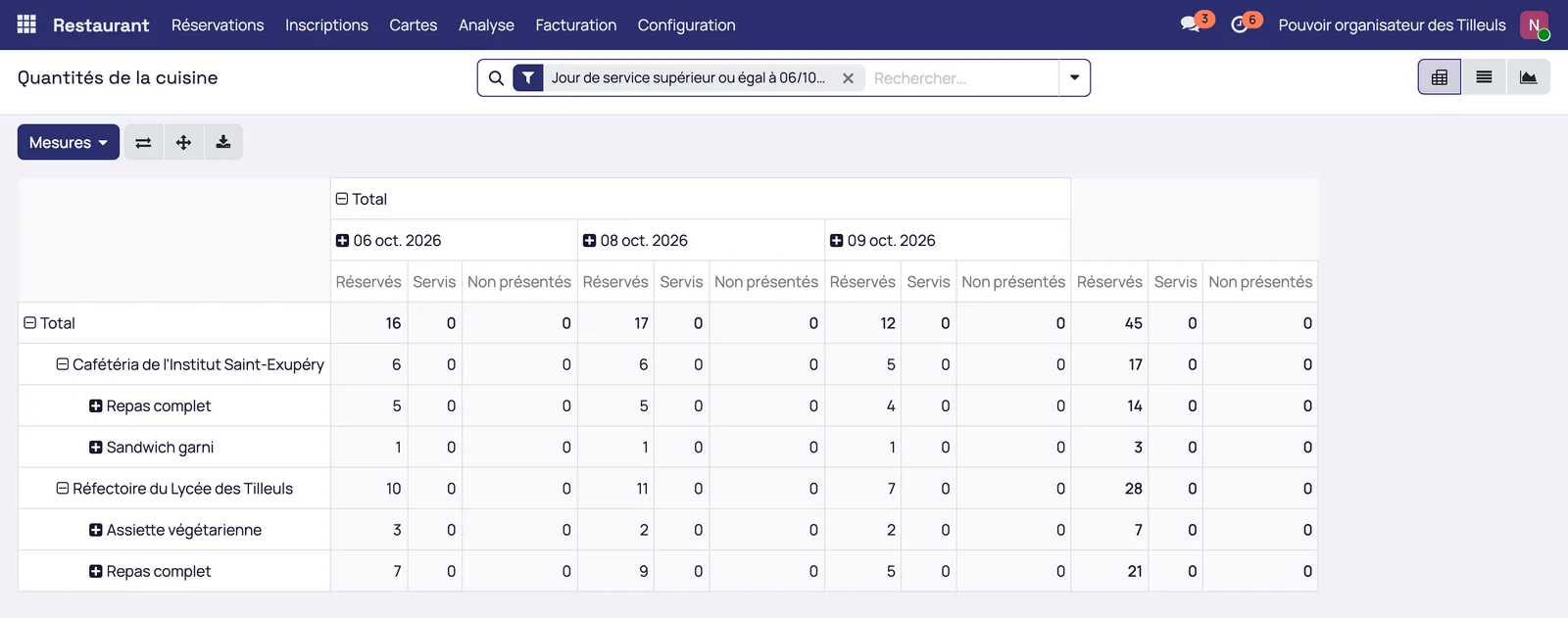Open the user avatar menu

[x=1534, y=24]
